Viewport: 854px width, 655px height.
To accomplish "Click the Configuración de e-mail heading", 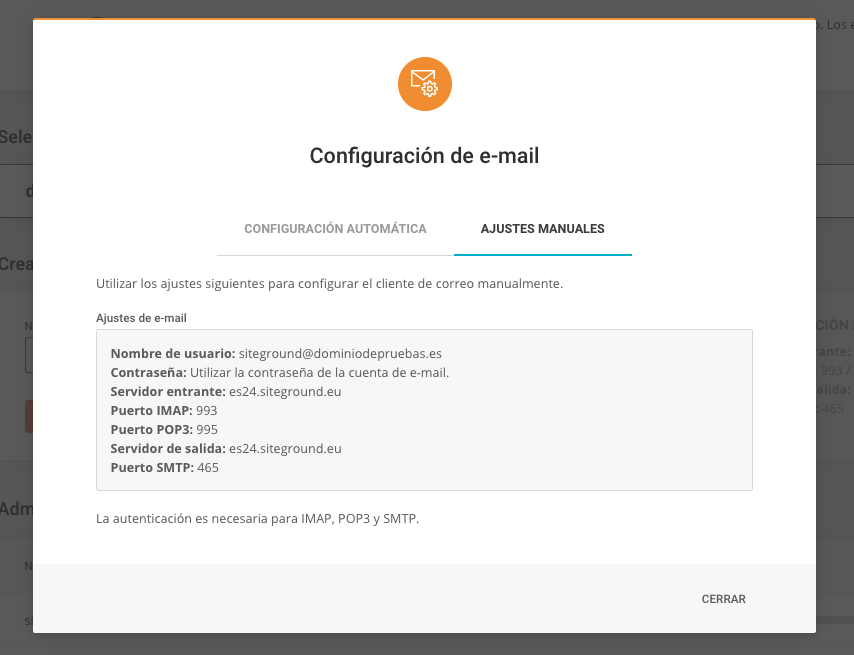I will coord(424,156).
